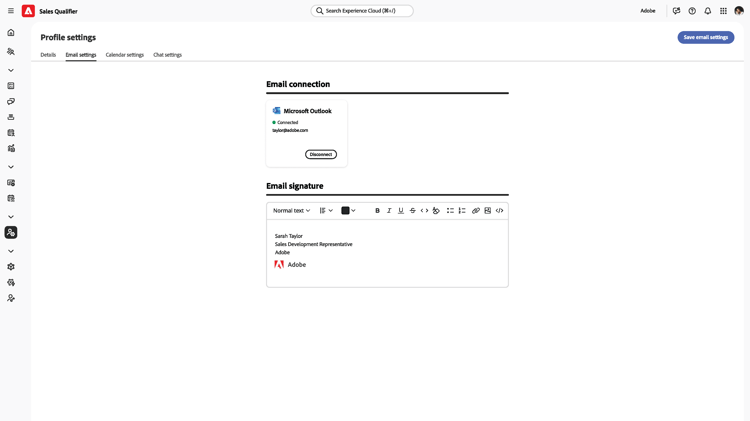750x421 pixels.
Task: Click the Microsoft Outlook icon
Action: click(276, 111)
